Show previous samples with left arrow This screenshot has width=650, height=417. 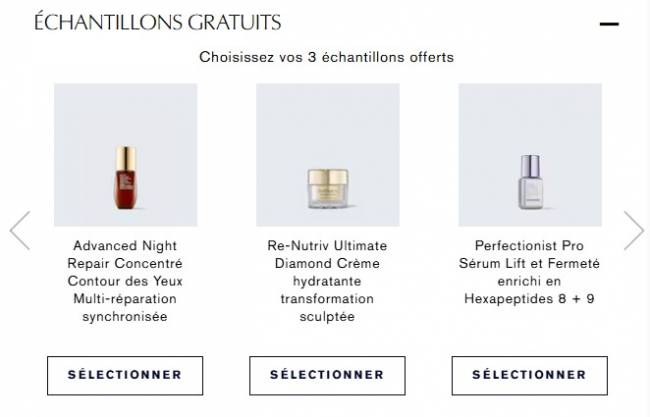click(20, 230)
